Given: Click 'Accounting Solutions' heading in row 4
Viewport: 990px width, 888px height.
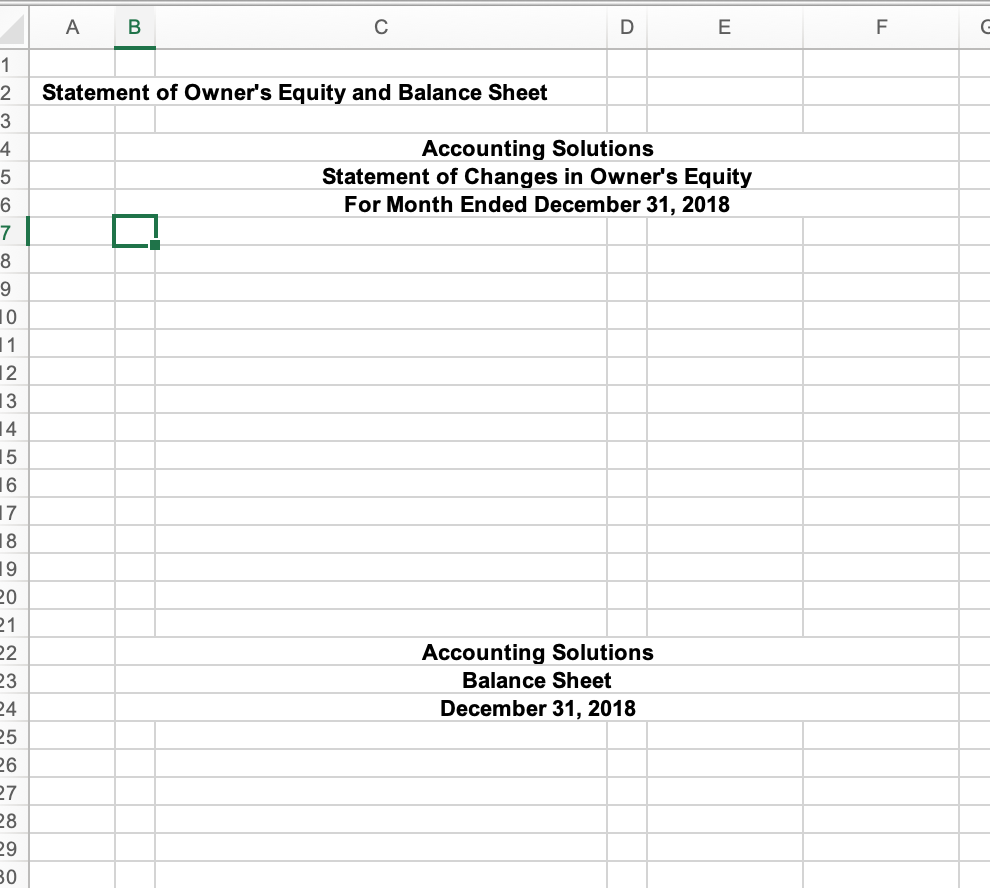Looking at the screenshot, I should coord(537,148).
